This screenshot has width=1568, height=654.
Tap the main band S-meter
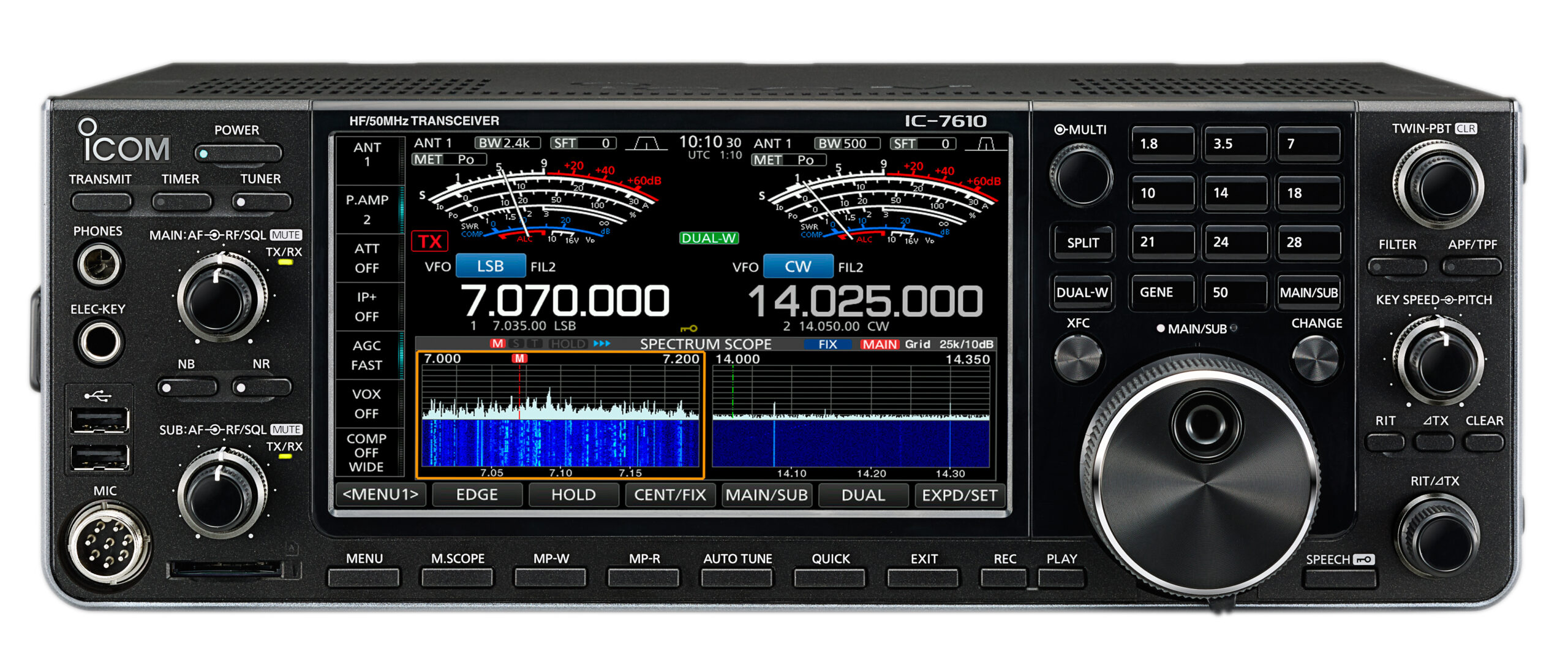[539, 202]
